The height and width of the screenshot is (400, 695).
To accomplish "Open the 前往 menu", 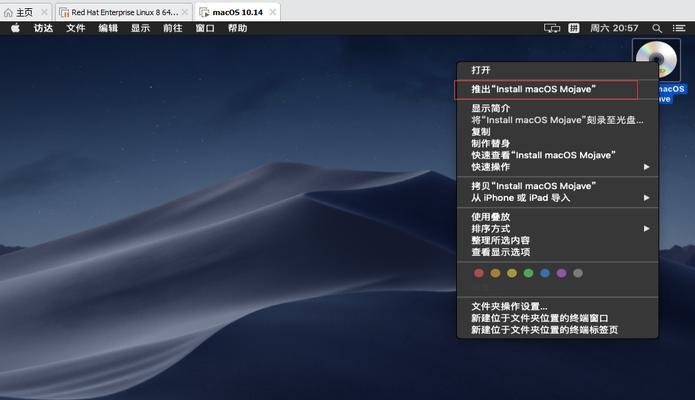I will pyautogui.click(x=173, y=28).
